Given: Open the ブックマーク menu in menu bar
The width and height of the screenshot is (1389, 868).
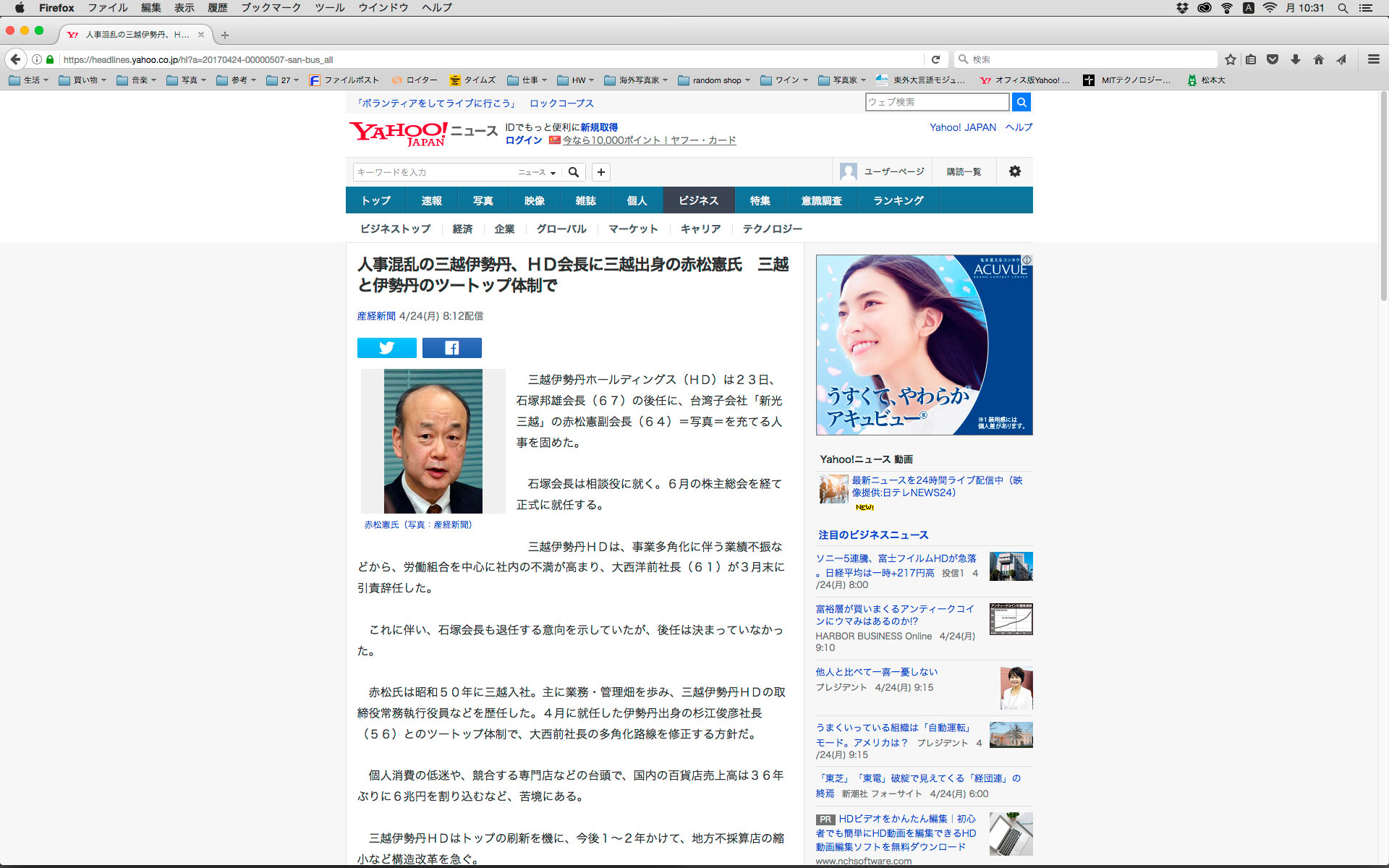Looking at the screenshot, I should pos(270,7).
